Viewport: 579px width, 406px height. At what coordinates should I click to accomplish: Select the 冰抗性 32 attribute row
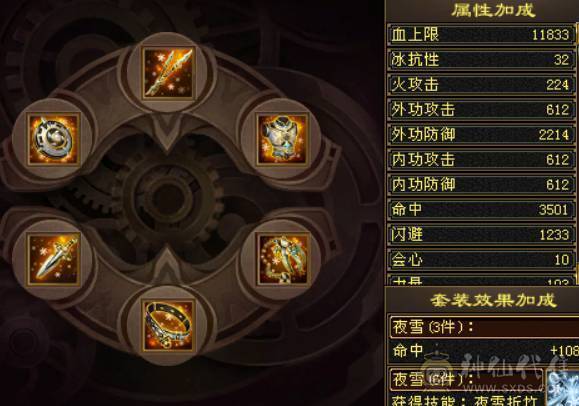481,59
